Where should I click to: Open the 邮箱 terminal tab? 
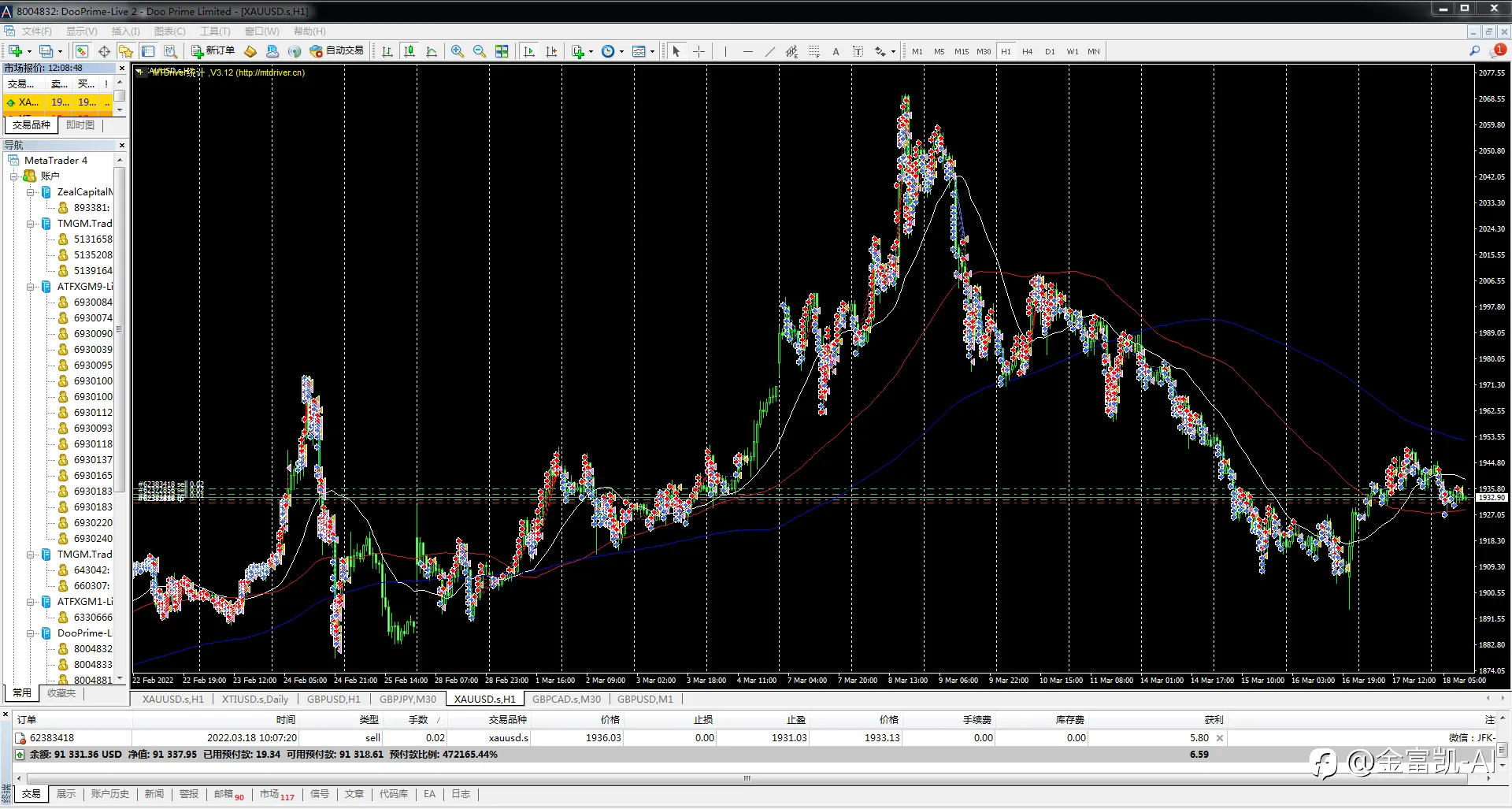228,794
